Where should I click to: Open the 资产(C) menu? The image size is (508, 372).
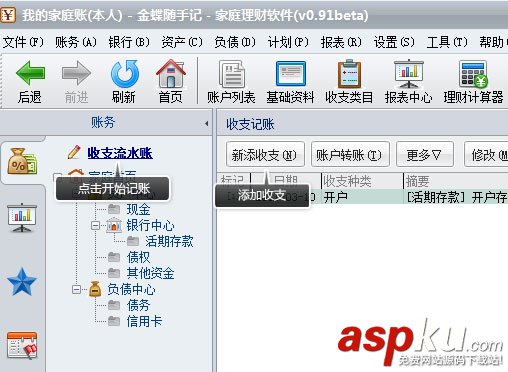pos(182,42)
